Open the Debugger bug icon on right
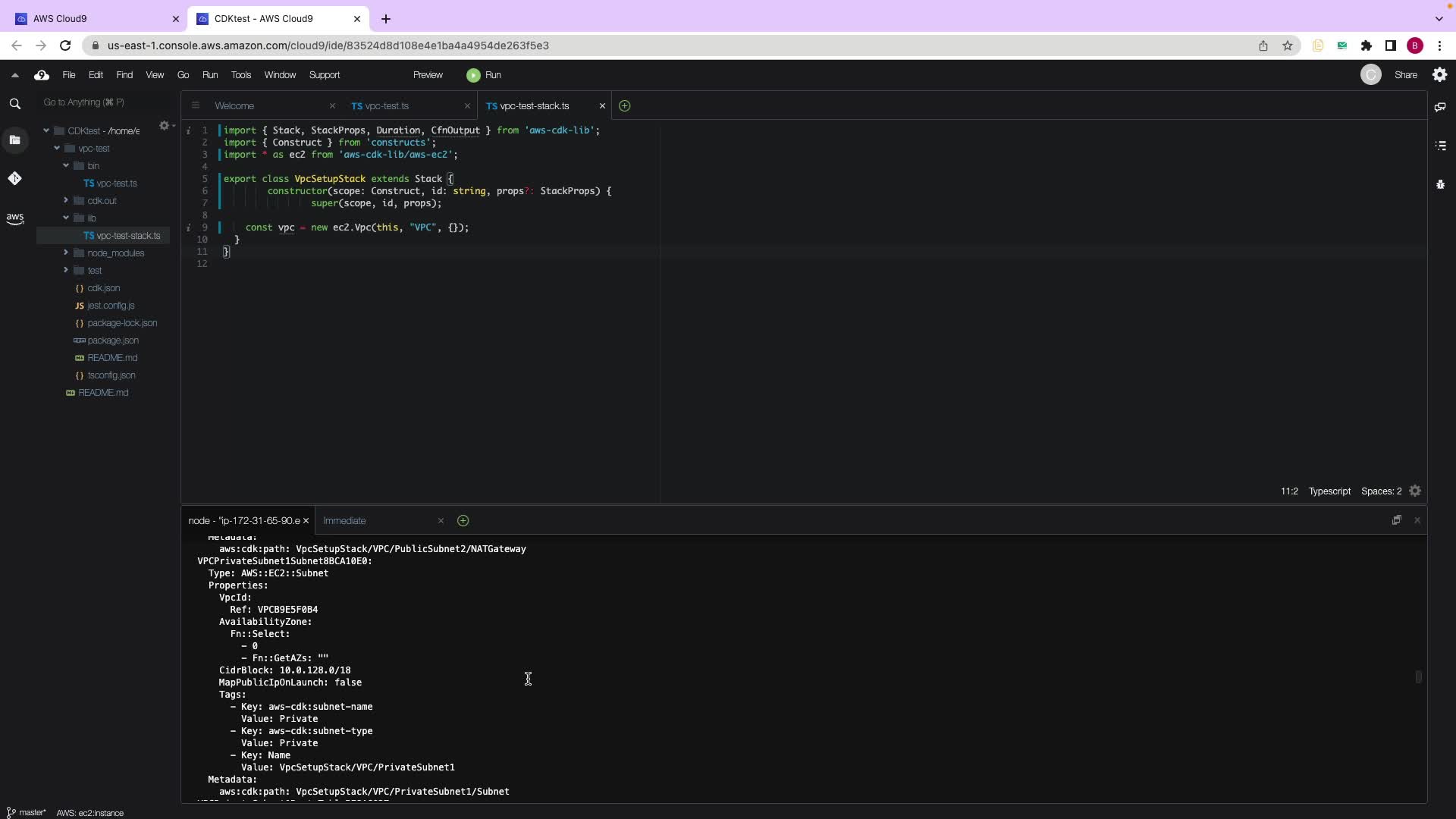Viewport: 1456px width, 819px height. pyautogui.click(x=1440, y=184)
